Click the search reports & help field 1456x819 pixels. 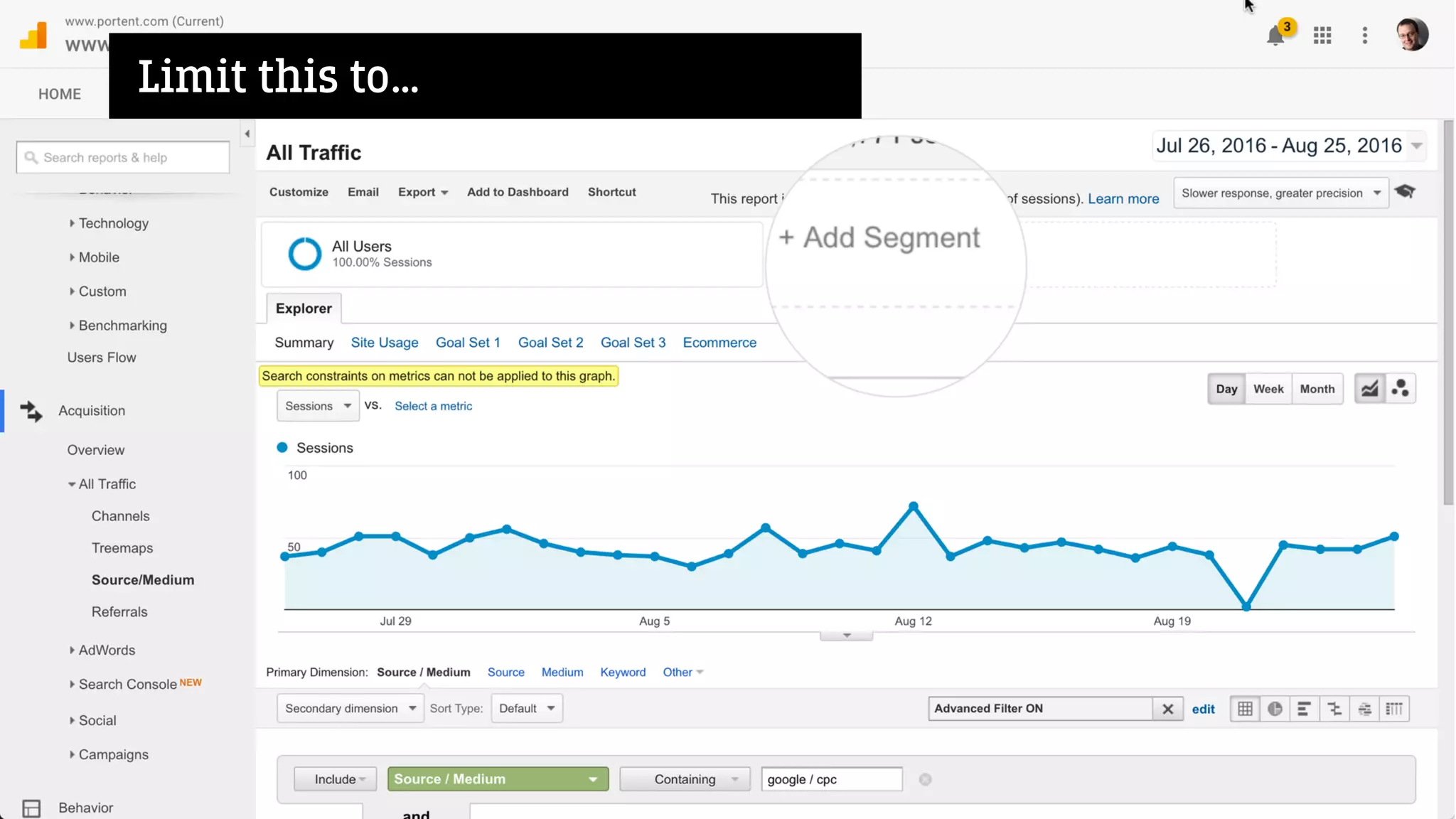click(123, 158)
